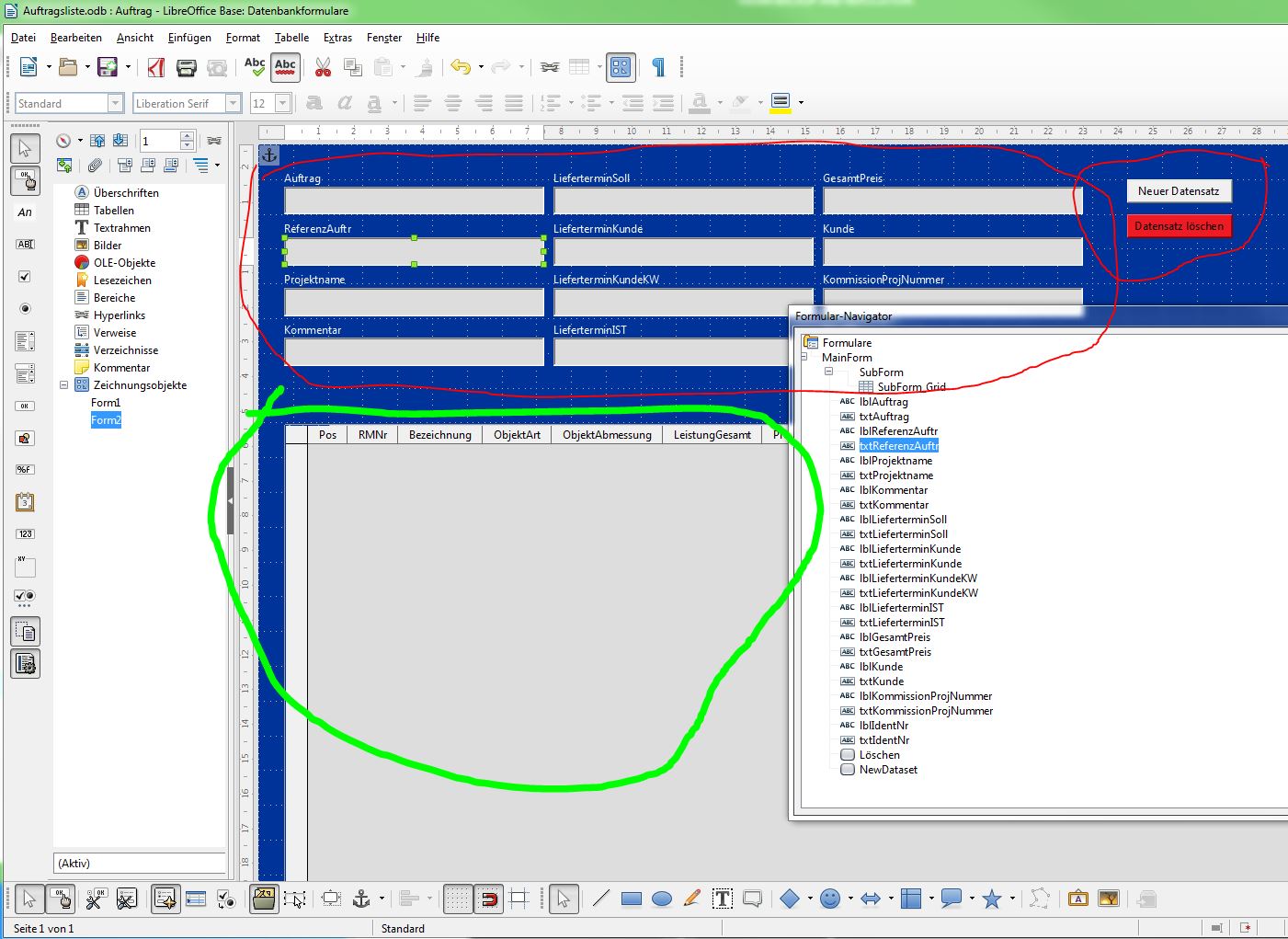The height and width of the screenshot is (939, 1288).
Task: Collapse the SubForm node in Formular-Navigator
Action: click(x=828, y=372)
